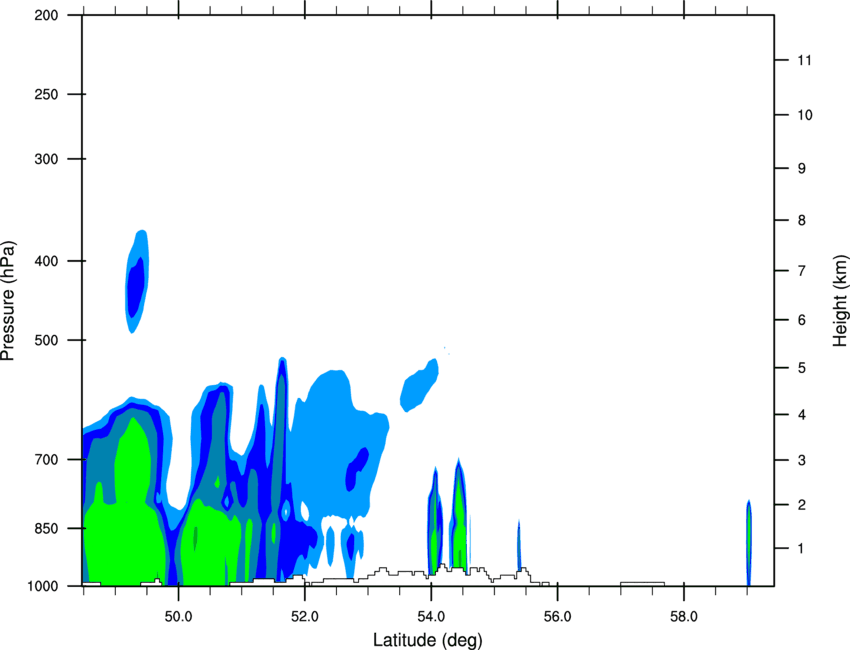This screenshot has height=650, width=850.
Task: Click the small light-blue patch above latitude 54
Action: pyautogui.click(x=420, y=385)
